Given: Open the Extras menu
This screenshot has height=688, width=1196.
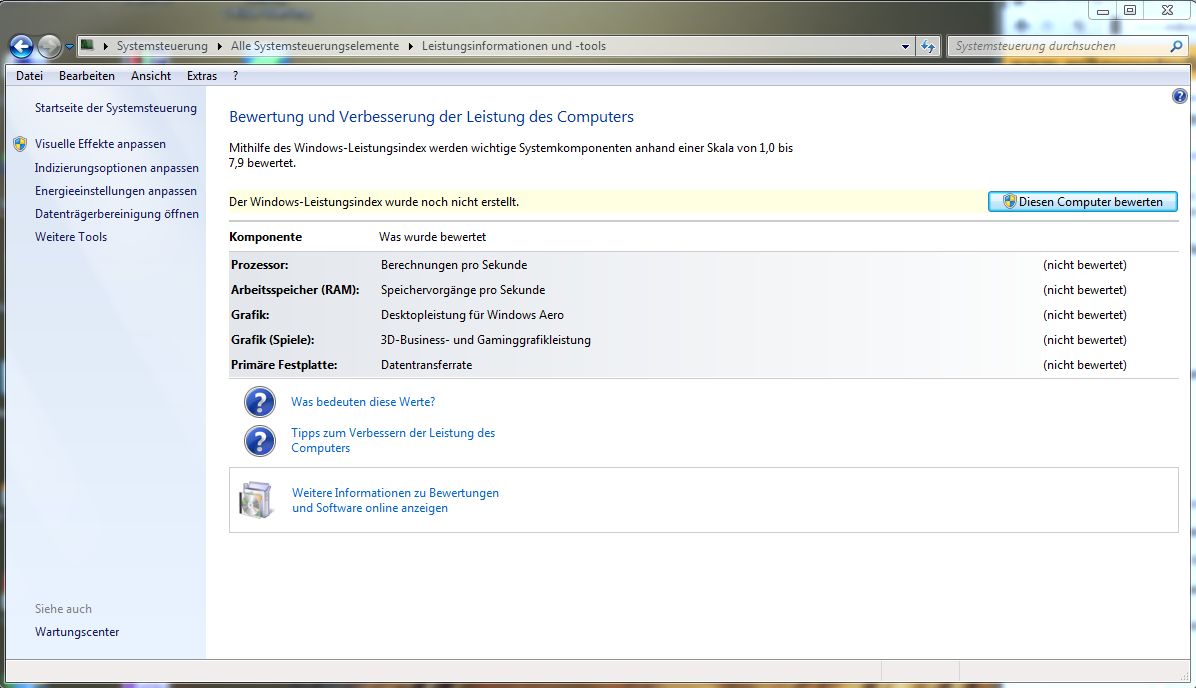Looking at the screenshot, I should tap(202, 76).
